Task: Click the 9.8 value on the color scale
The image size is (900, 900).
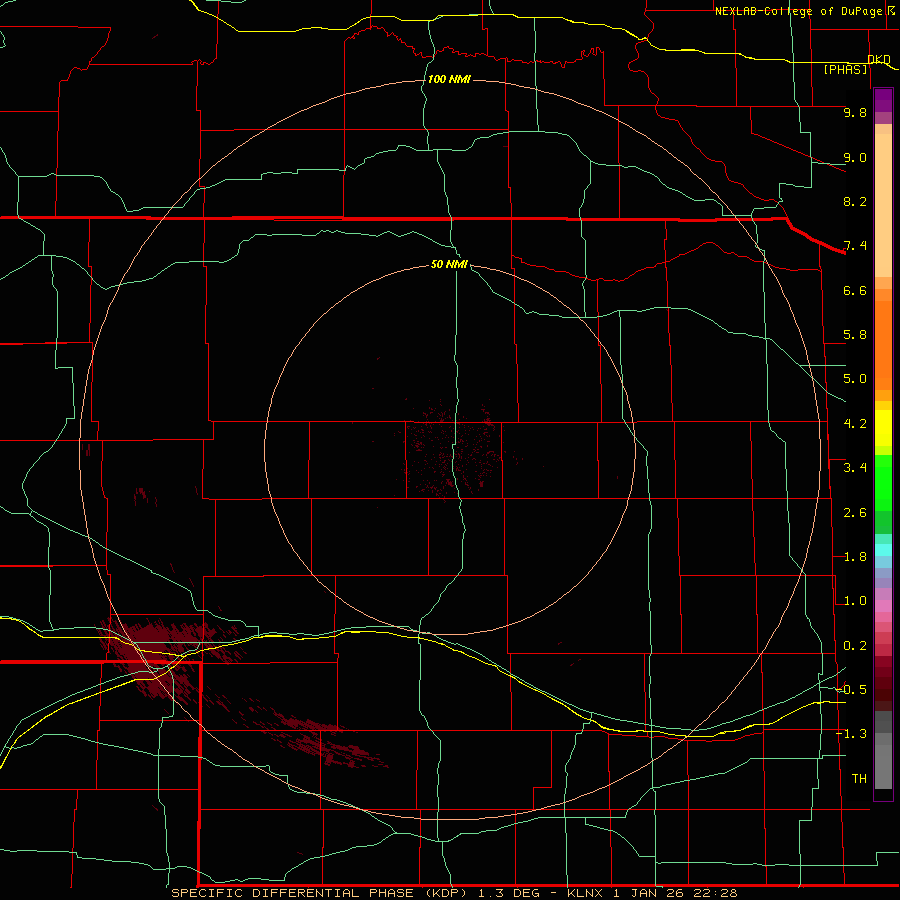Action: click(x=855, y=112)
